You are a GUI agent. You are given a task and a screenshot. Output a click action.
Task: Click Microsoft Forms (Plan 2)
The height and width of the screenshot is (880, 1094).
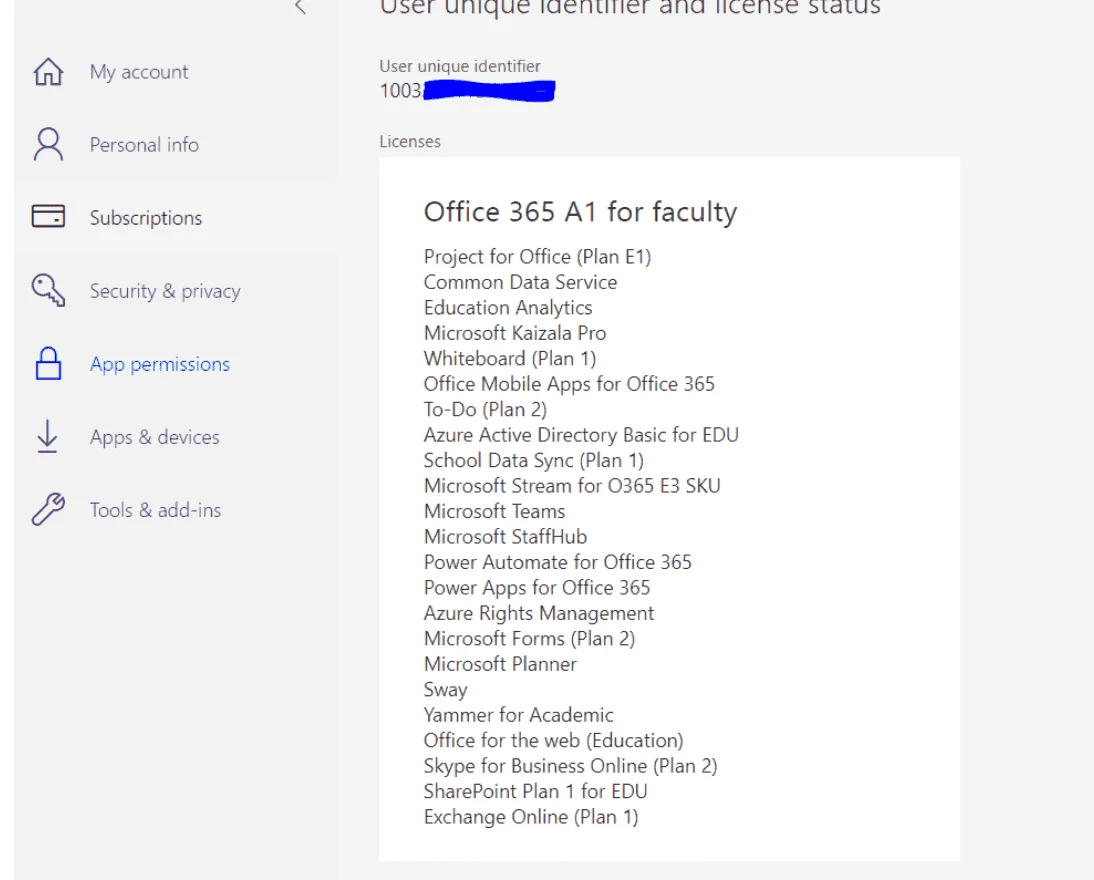[x=530, y=639]
